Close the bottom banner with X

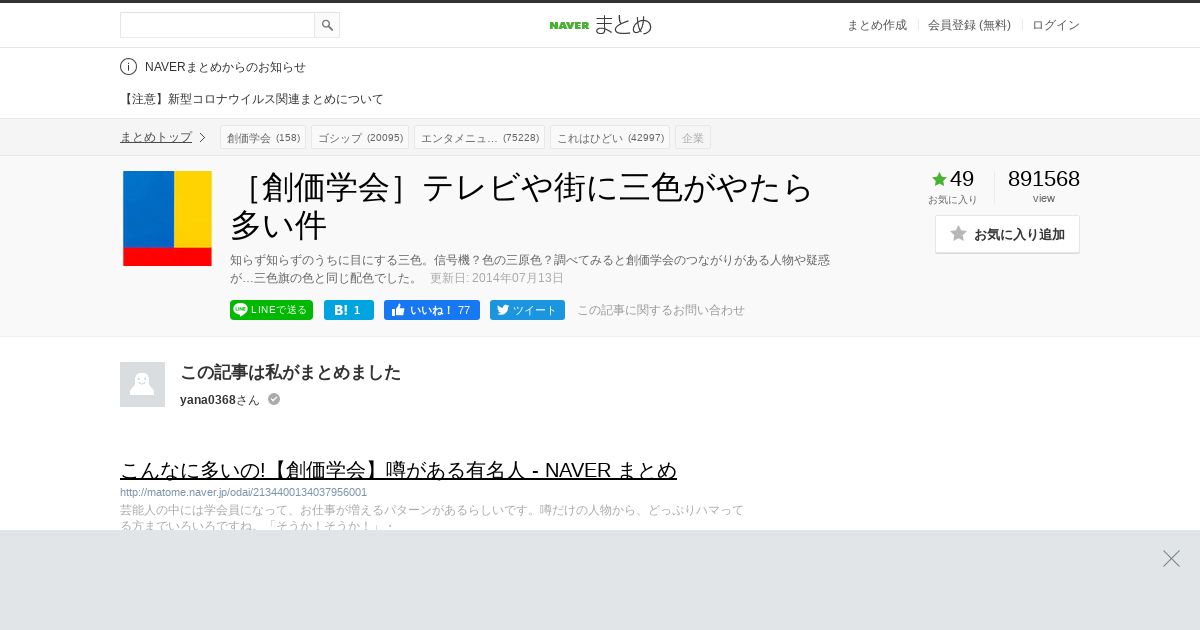pyautogui.click(x=1171, y=558)
